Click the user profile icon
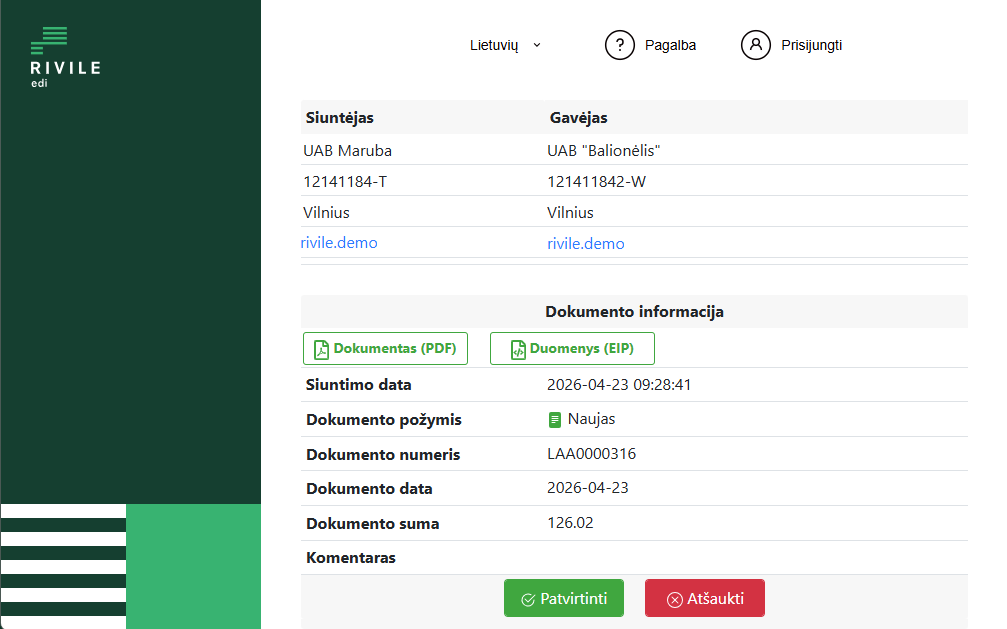 (756, 45)
